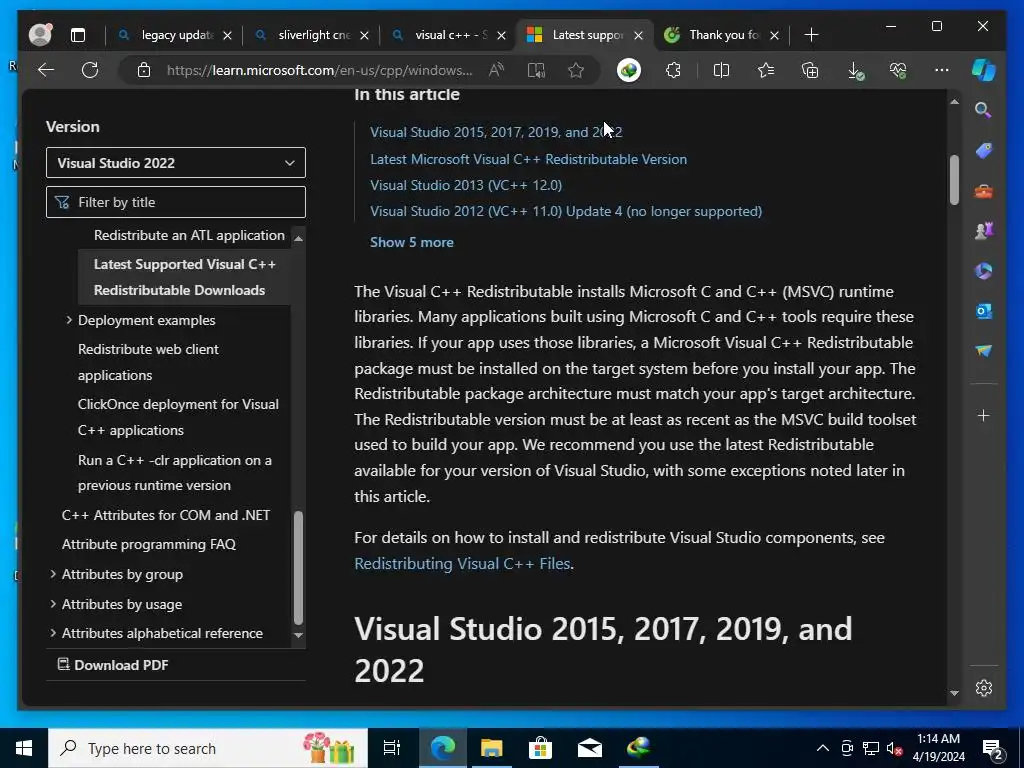Switch to the silverlight search tab
This screenshot has width=1024, height=768.
(x=314, y=35)
